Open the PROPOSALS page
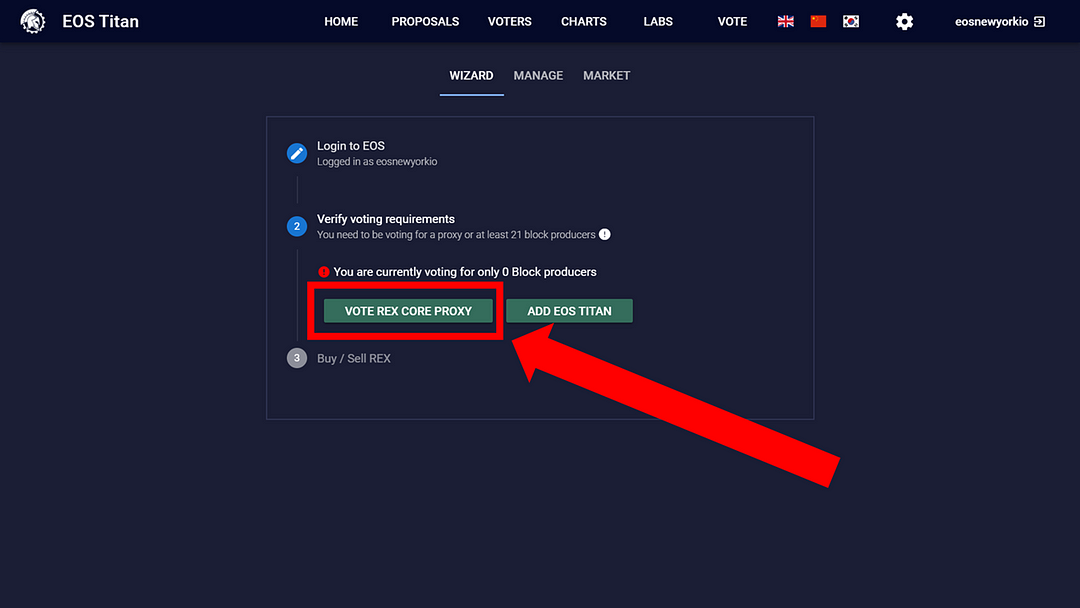The height and width of the screenshot is (608, 1080). pyautogui.click(x=425, y=21)
